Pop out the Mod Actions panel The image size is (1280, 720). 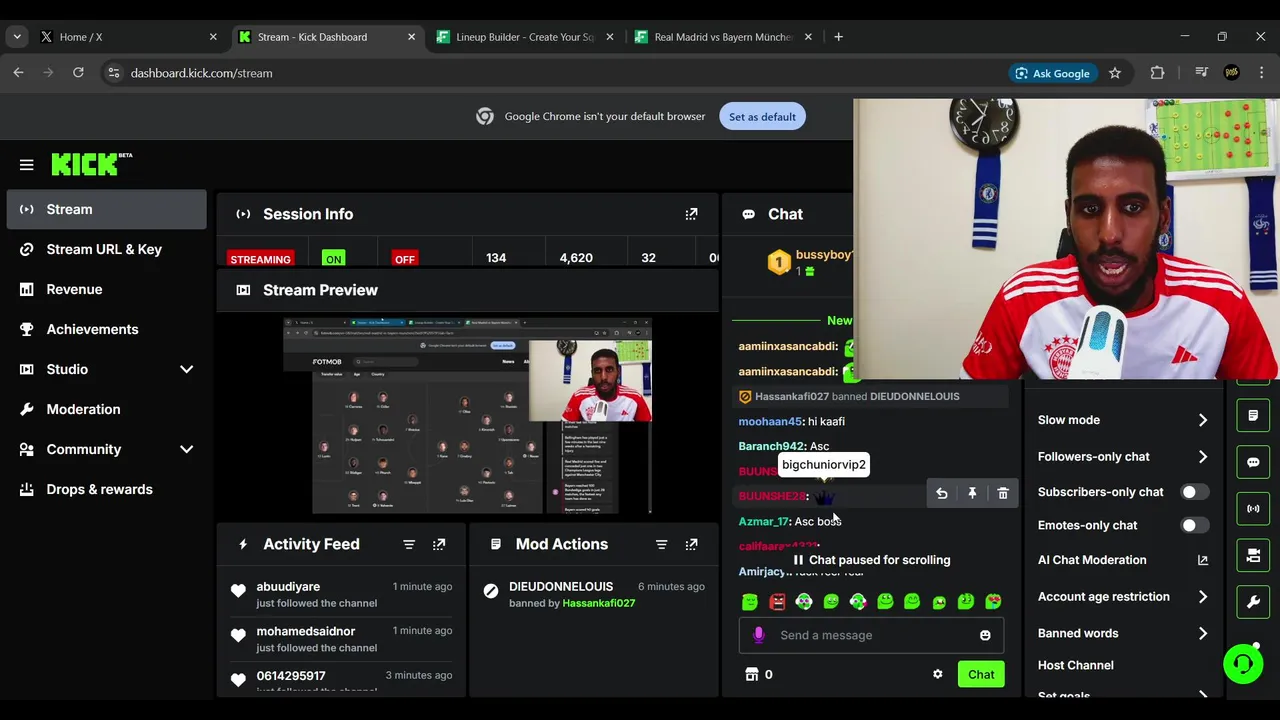691,544
